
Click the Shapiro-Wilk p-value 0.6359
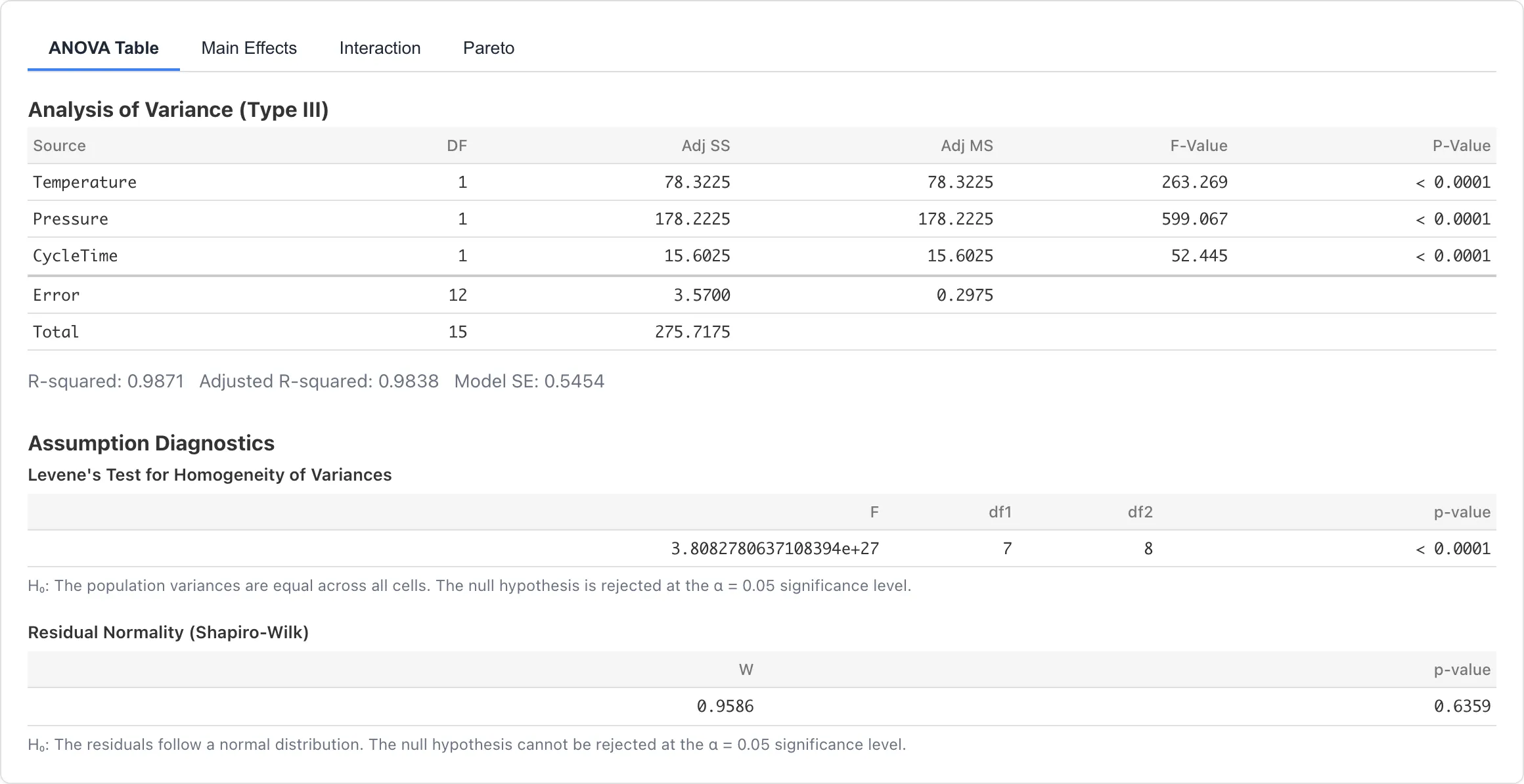click(1462, 707)
